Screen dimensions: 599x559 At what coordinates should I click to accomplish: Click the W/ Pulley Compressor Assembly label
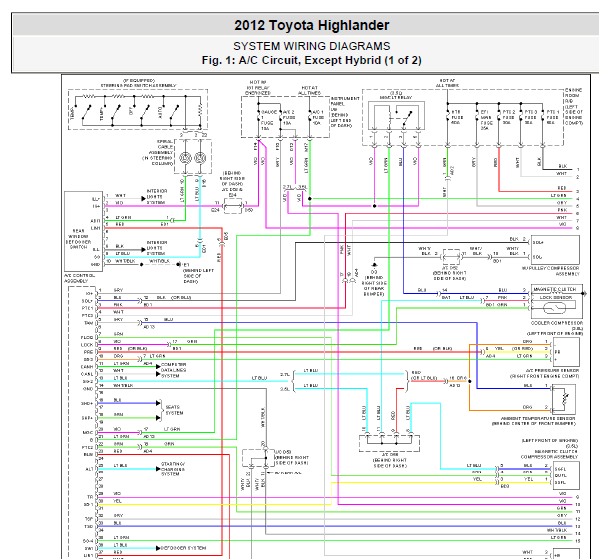point(550,271)
